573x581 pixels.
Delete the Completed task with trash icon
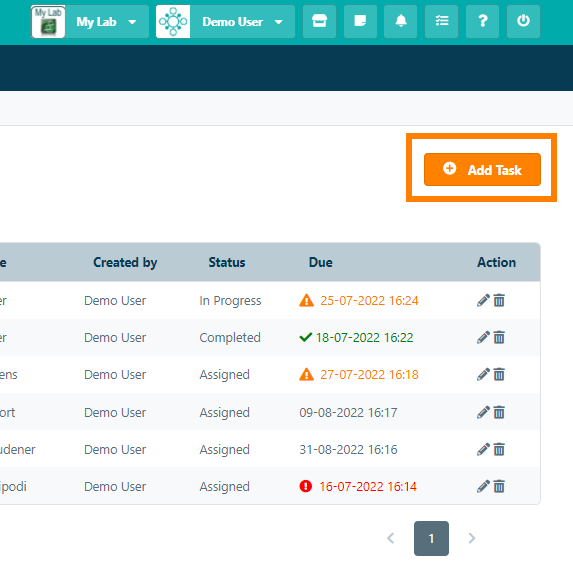pyautogui.click(x=499, y=338)
